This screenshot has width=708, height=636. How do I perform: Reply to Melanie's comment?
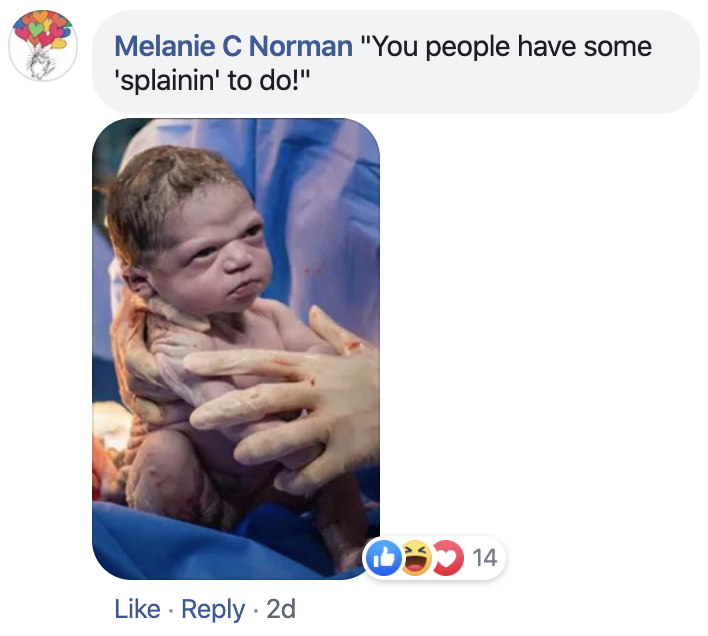pyautogui.click(x=213, y=610)
